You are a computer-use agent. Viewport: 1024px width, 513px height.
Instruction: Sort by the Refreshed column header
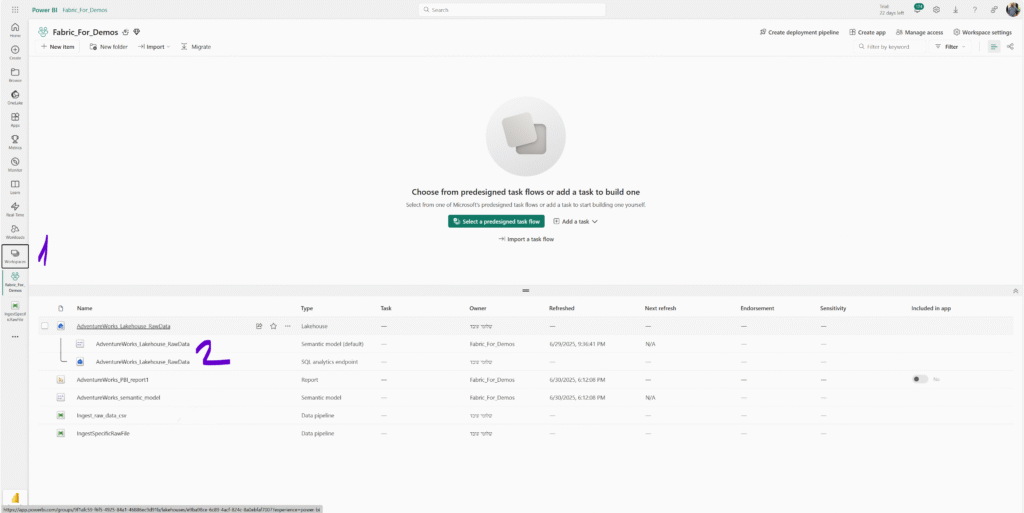point(562,308)
